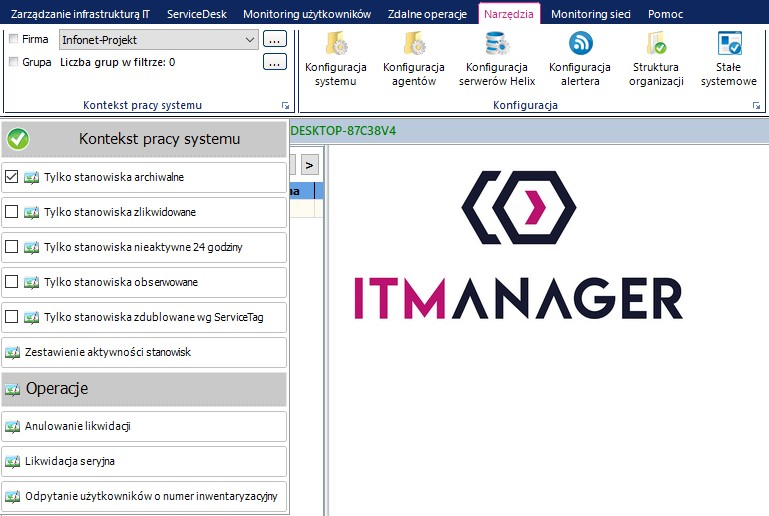Image resolution: width=769 pixels, height=516 pixels.
Task: Check Tylko stanowiska zdublowane wg ServiceTag checkbox
Action: pyautogui.click(x=11, y=316)
